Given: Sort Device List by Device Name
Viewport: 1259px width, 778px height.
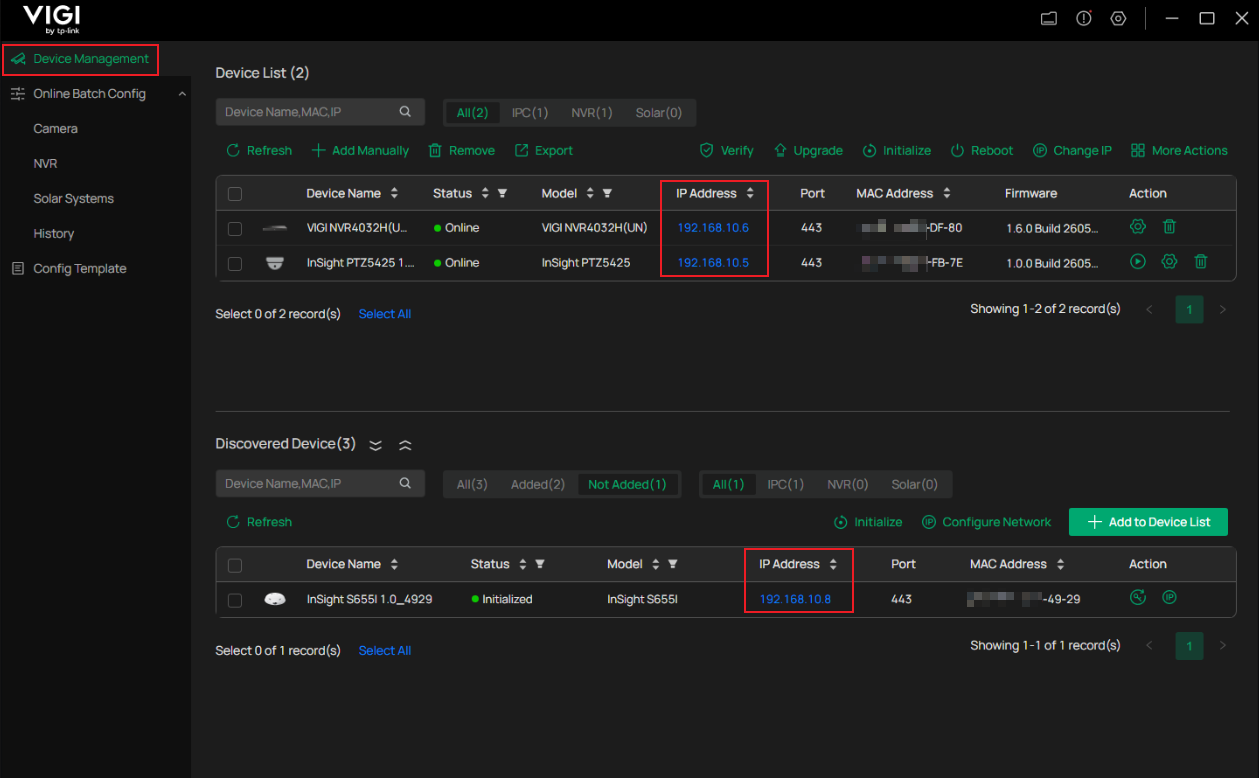Looking at the screenshot, I should click(394, 193).
